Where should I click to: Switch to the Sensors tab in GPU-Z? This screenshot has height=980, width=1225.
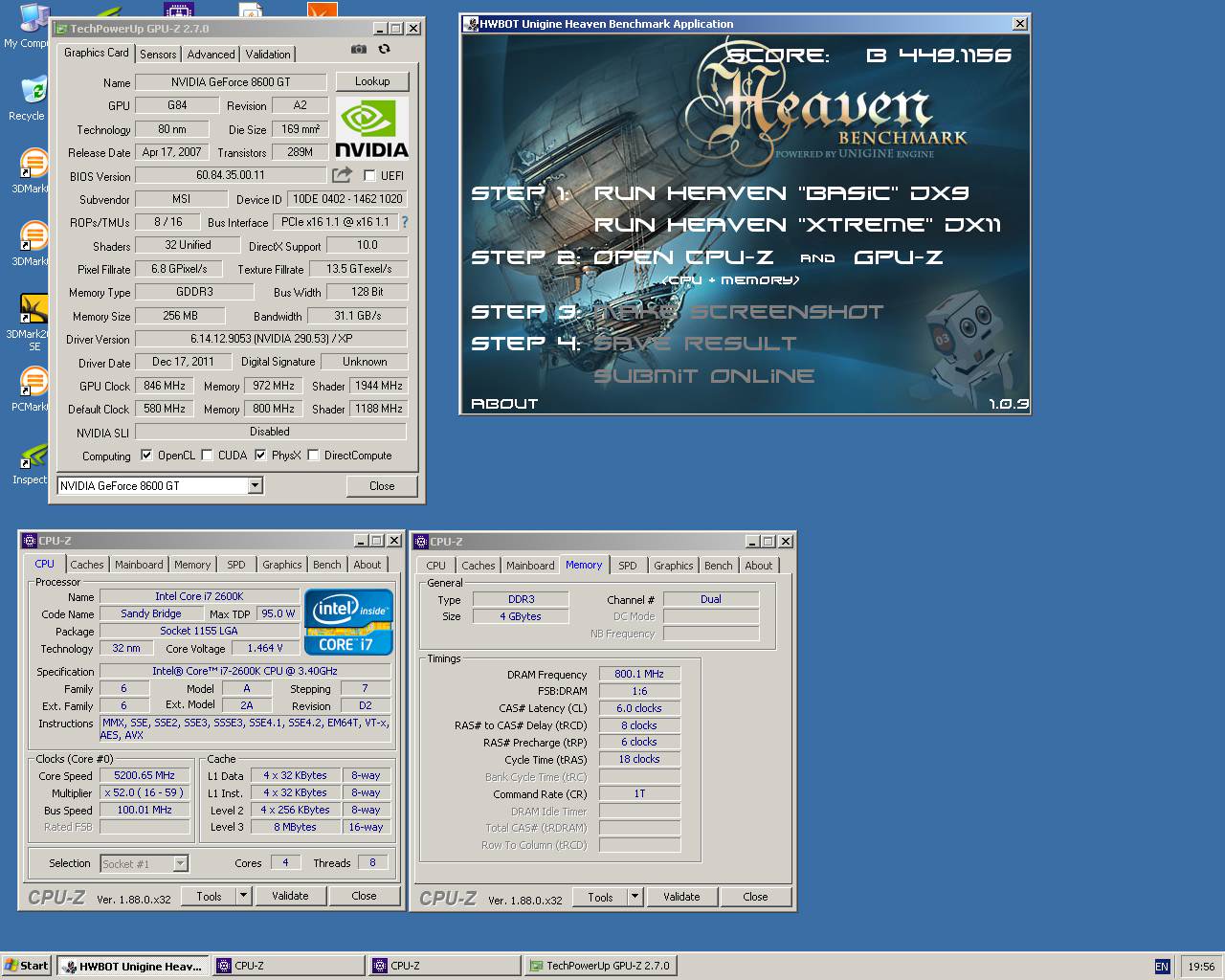[158, 55]
